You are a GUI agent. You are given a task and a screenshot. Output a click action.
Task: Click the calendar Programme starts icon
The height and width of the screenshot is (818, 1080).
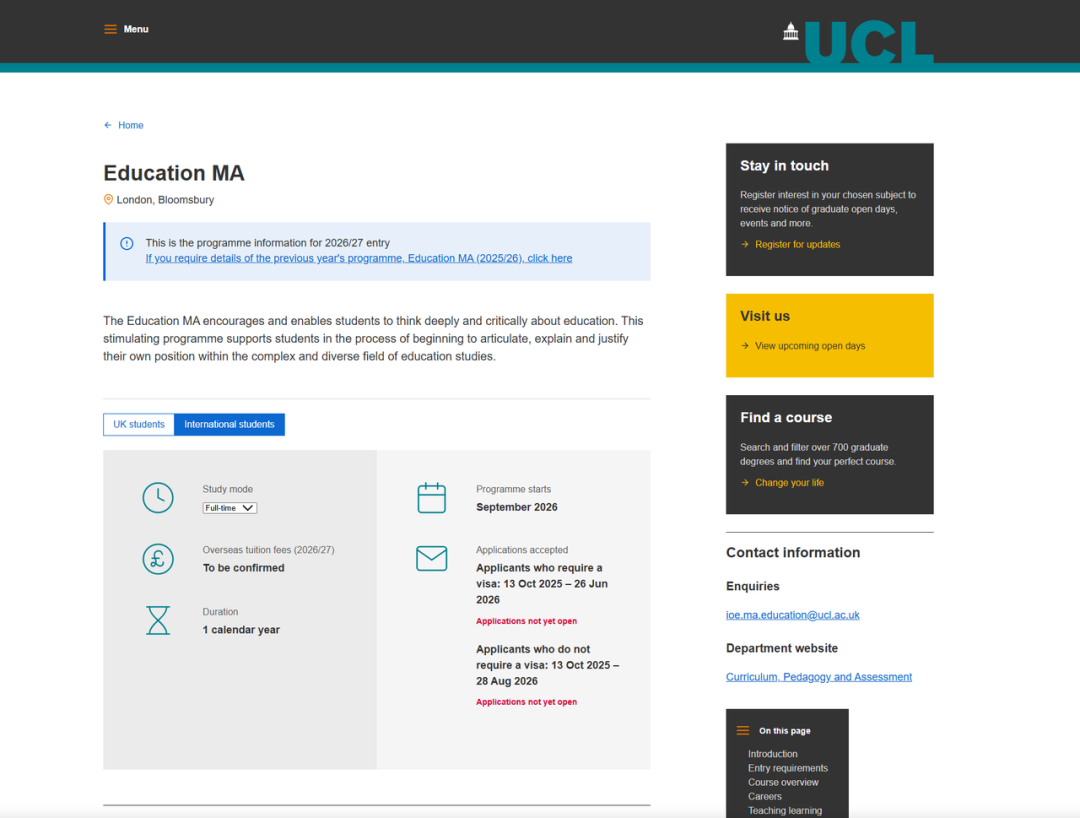point(431,498)
